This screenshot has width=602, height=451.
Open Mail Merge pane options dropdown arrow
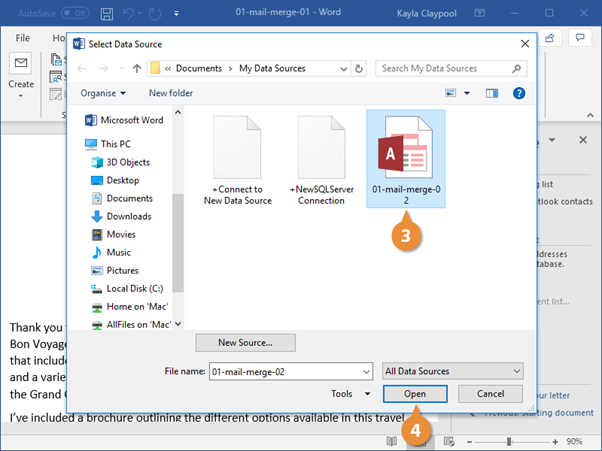click(552, 140)
